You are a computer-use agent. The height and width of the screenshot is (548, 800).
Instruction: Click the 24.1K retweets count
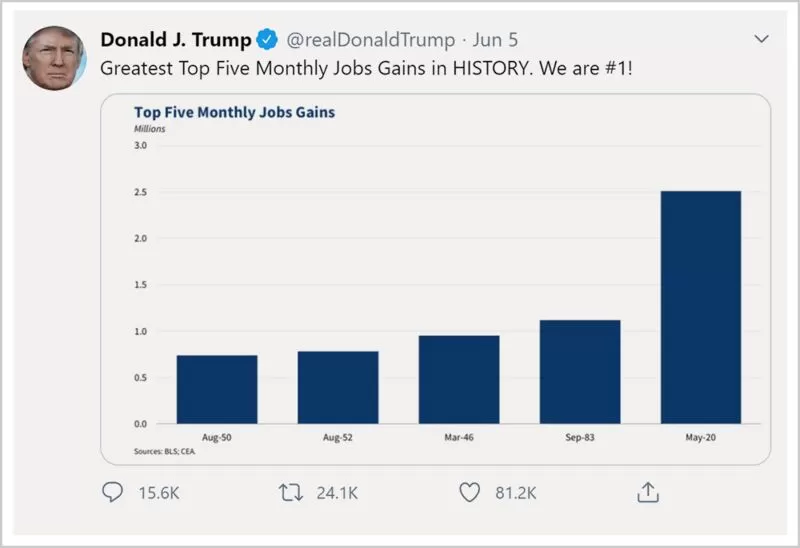point(337,493)
